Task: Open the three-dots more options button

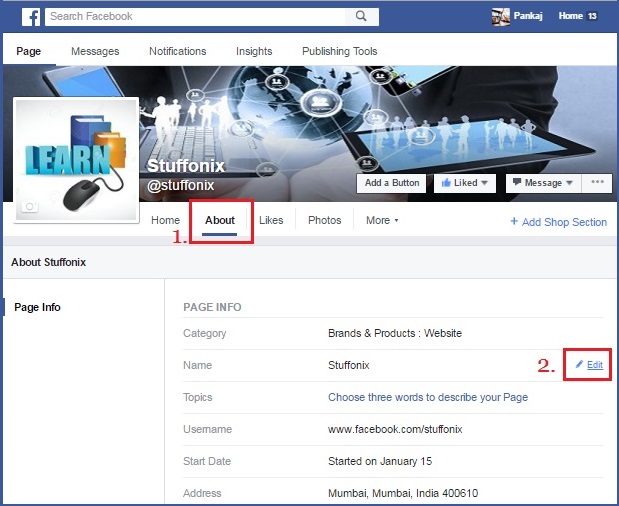Action: 597,183
